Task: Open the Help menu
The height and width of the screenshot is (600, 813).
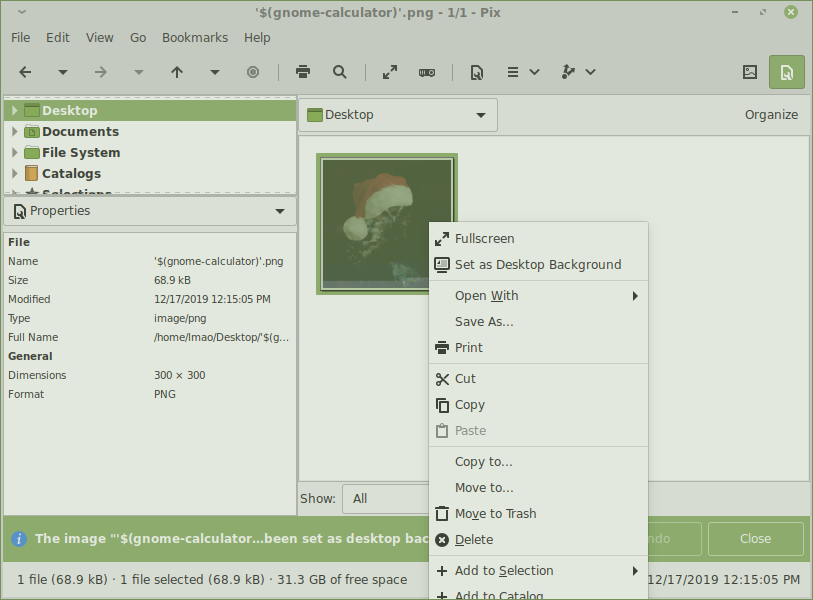Action: pyautogui.click(x=257, y=38)
